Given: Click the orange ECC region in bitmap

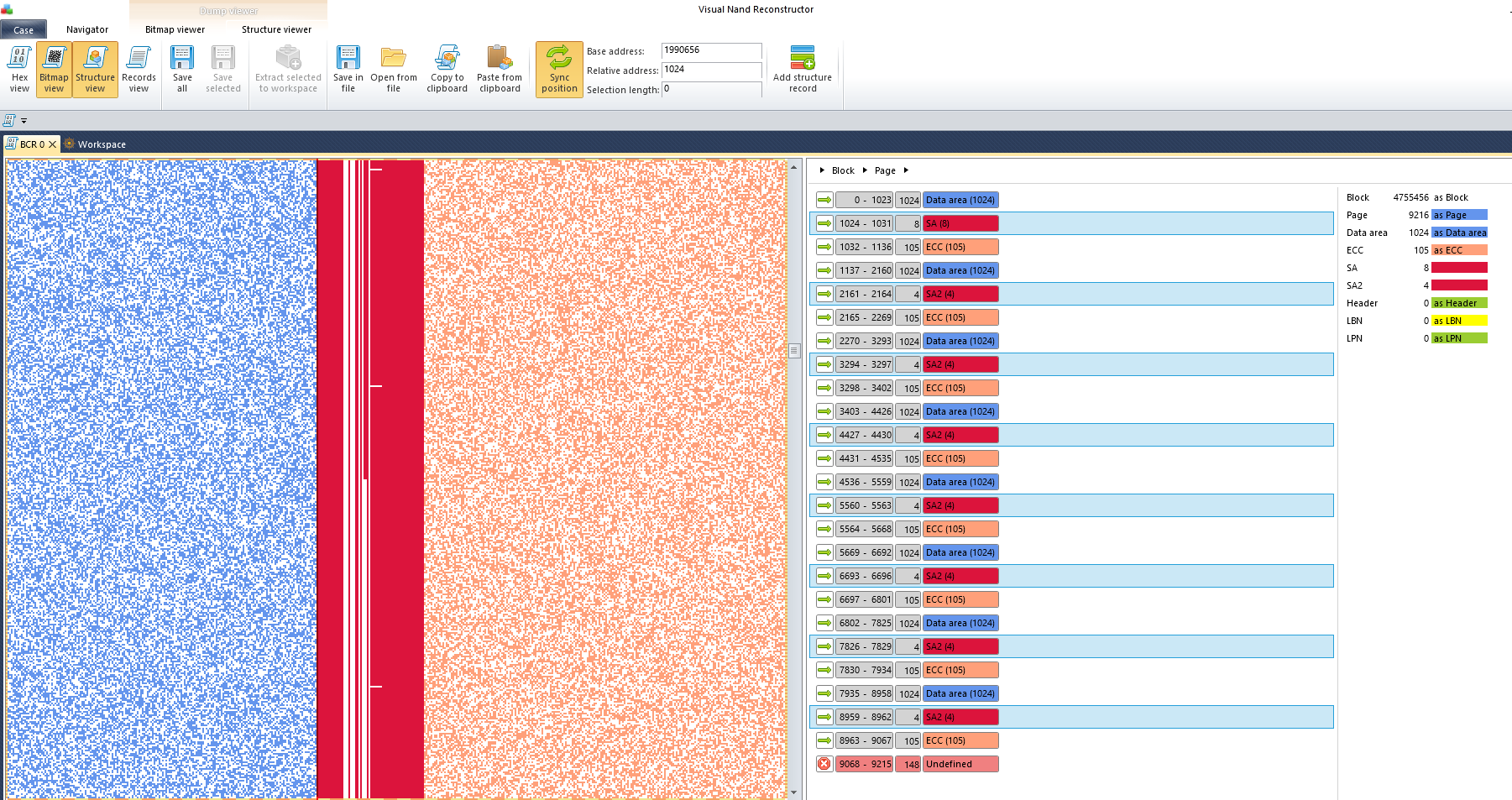Looking at the screenshot, I should pos(604,478).
